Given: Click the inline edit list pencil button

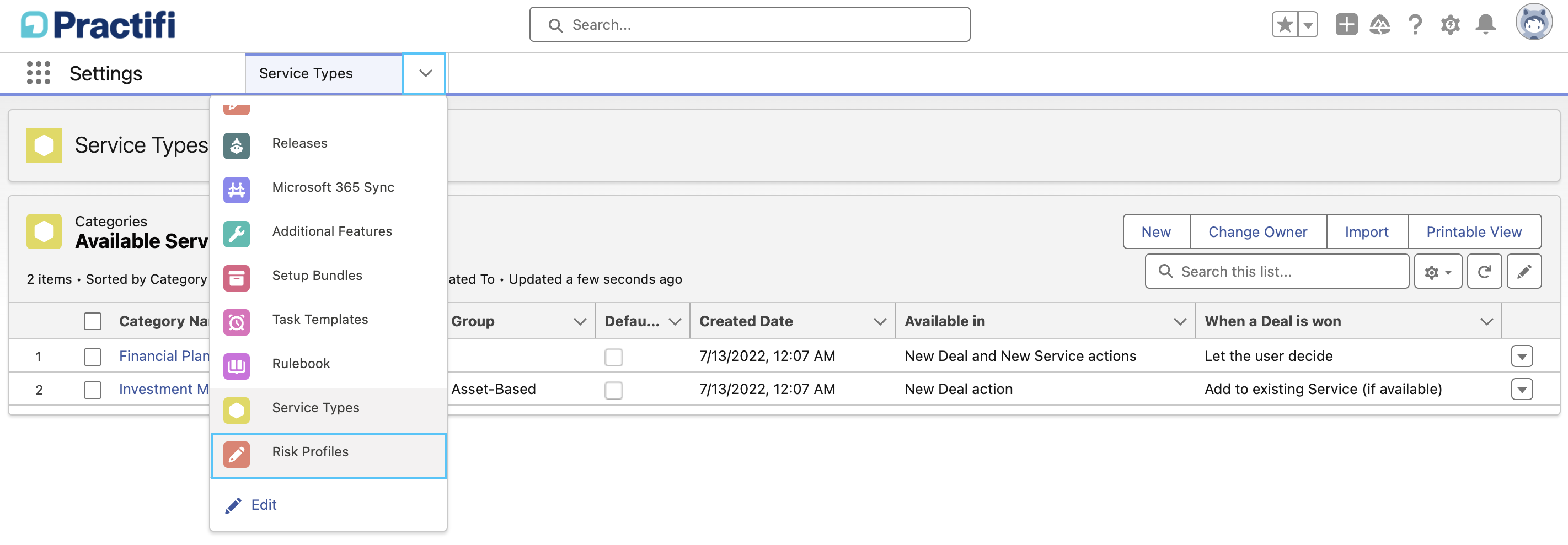Looking at the screenshot, I should click(x=1523, y=271).
